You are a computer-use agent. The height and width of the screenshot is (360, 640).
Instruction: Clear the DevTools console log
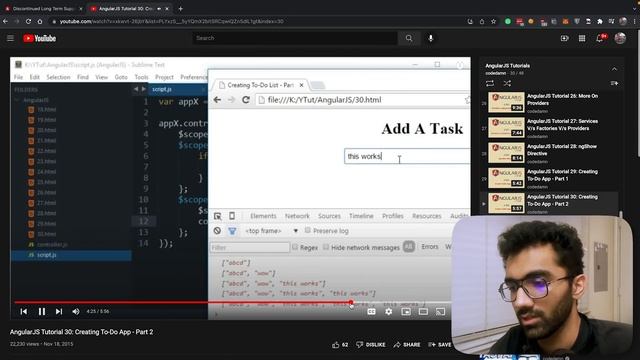click(x=217, y=231)
